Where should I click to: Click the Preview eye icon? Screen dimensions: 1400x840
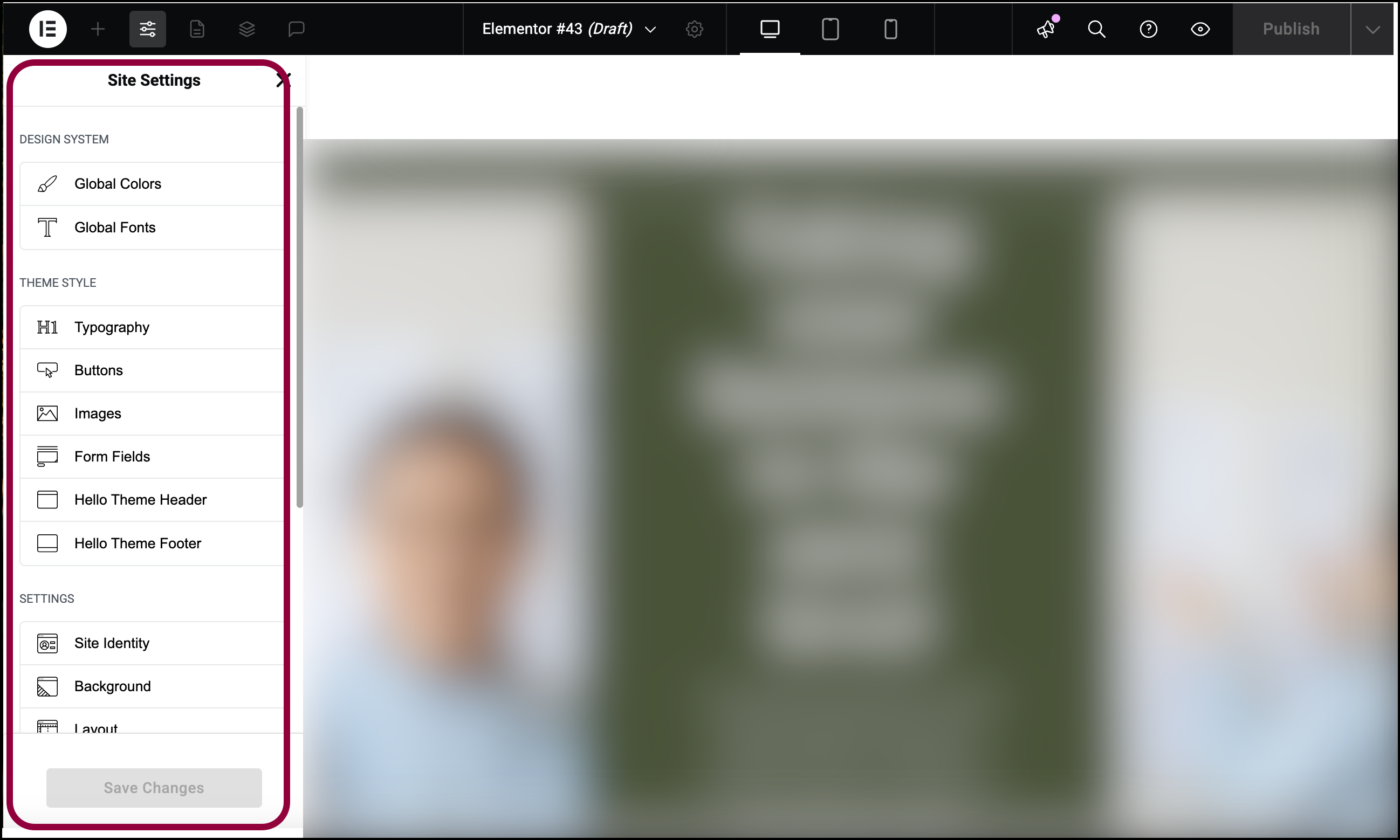tap(1200, 28)
